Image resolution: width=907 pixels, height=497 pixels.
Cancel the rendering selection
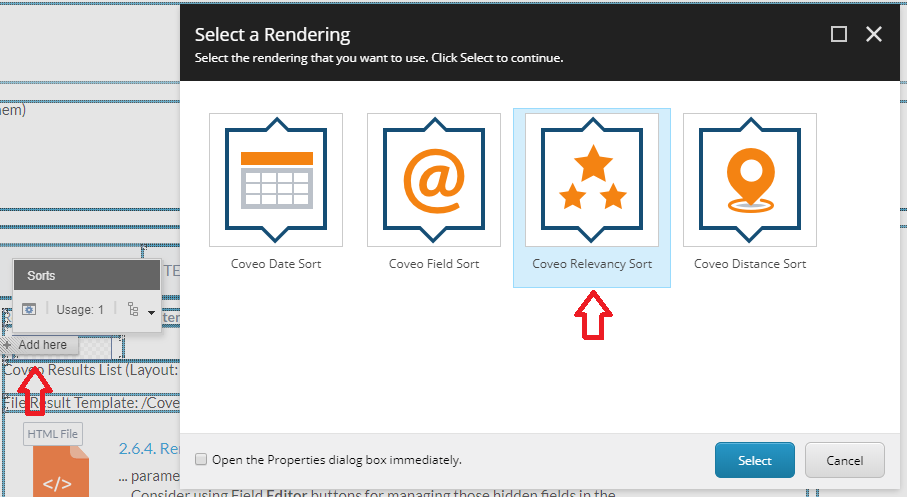[845, 461]
